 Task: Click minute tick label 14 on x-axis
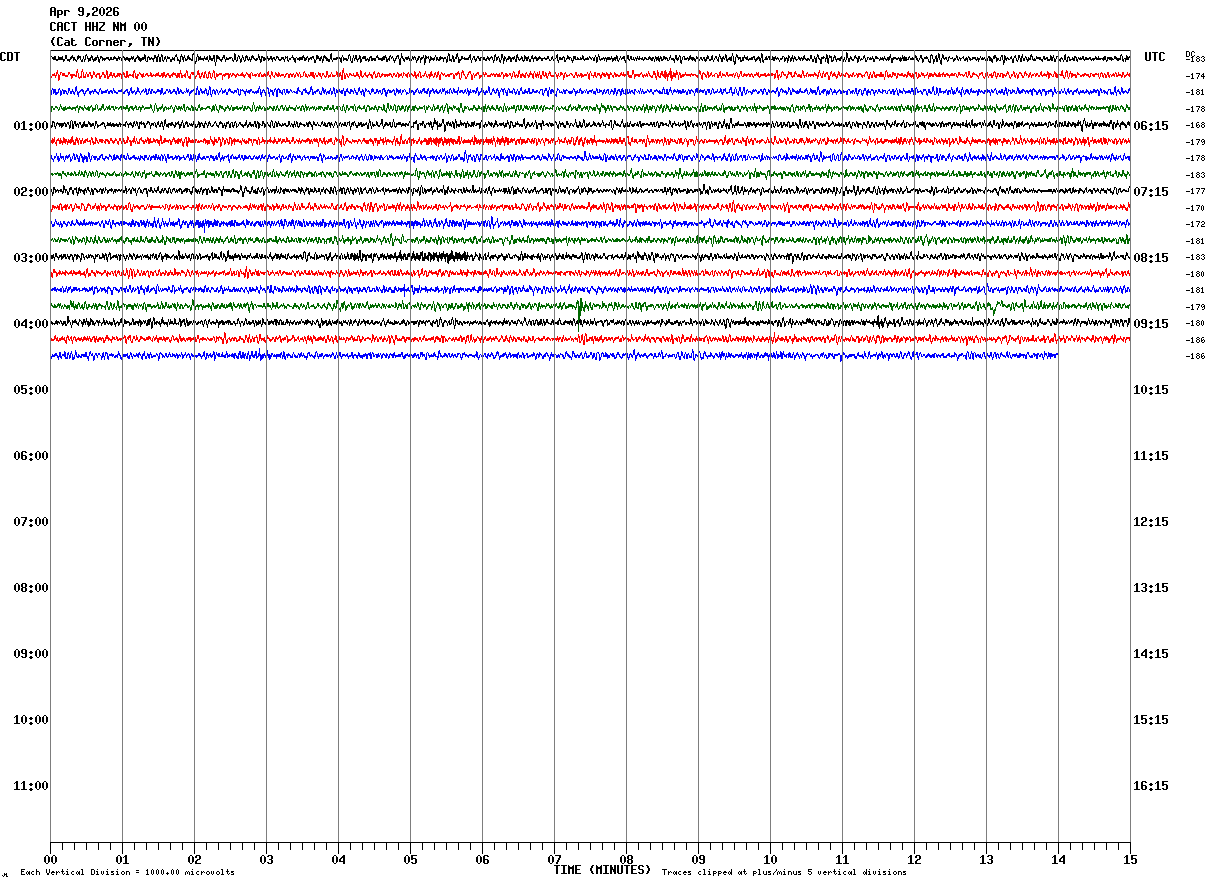1058,859
